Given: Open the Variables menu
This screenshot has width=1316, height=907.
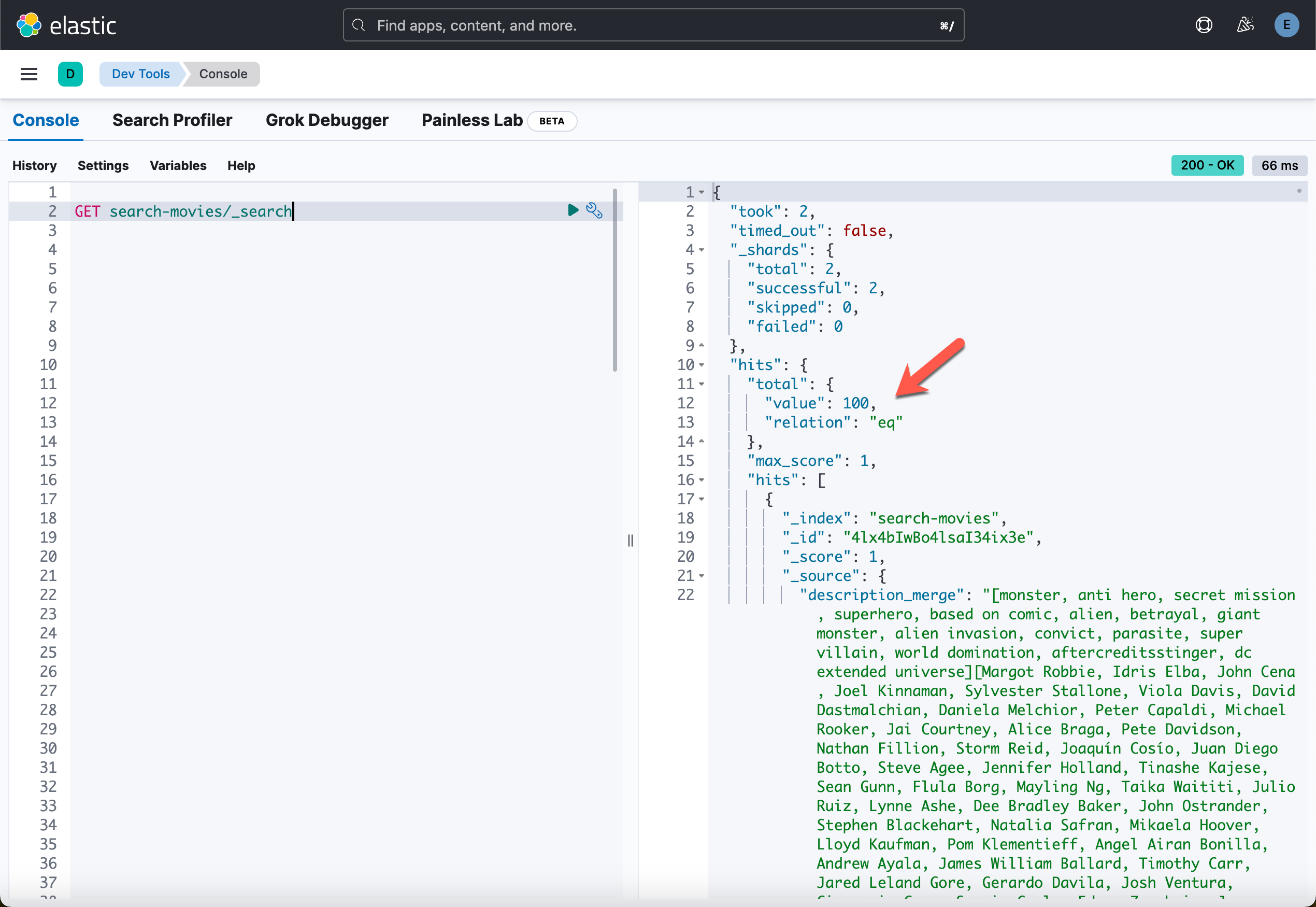Looking at the screenshot, I should (178, 165).
